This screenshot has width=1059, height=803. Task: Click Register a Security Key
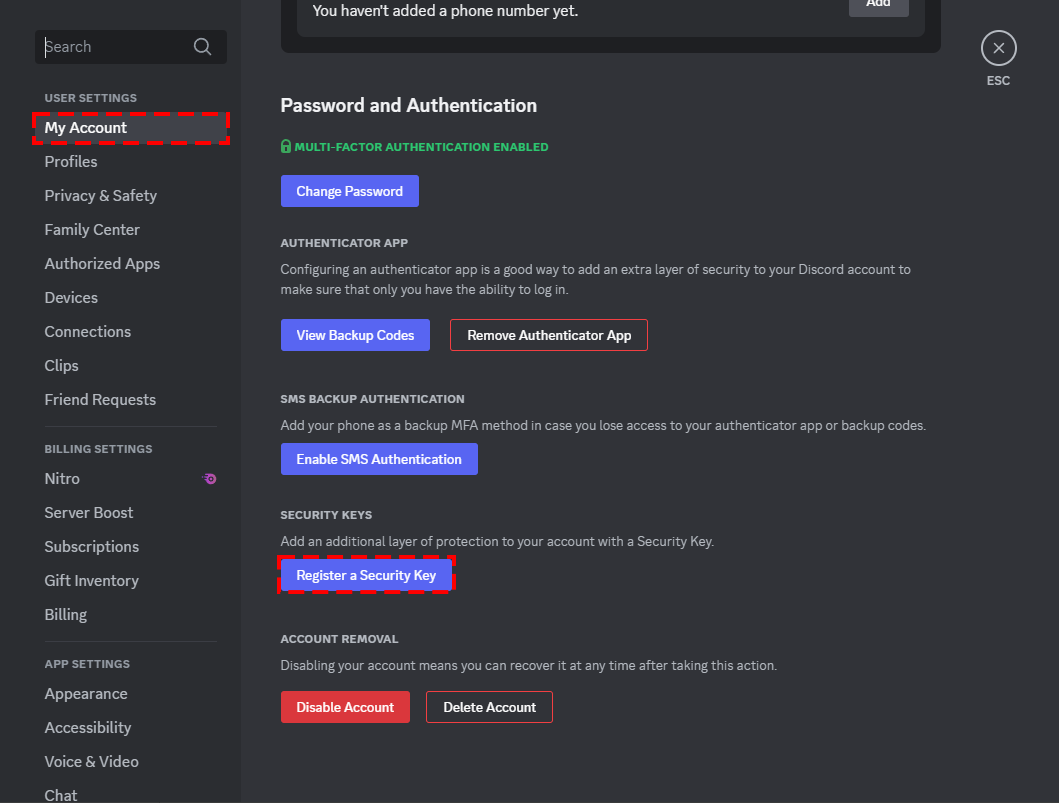point(366,575)
